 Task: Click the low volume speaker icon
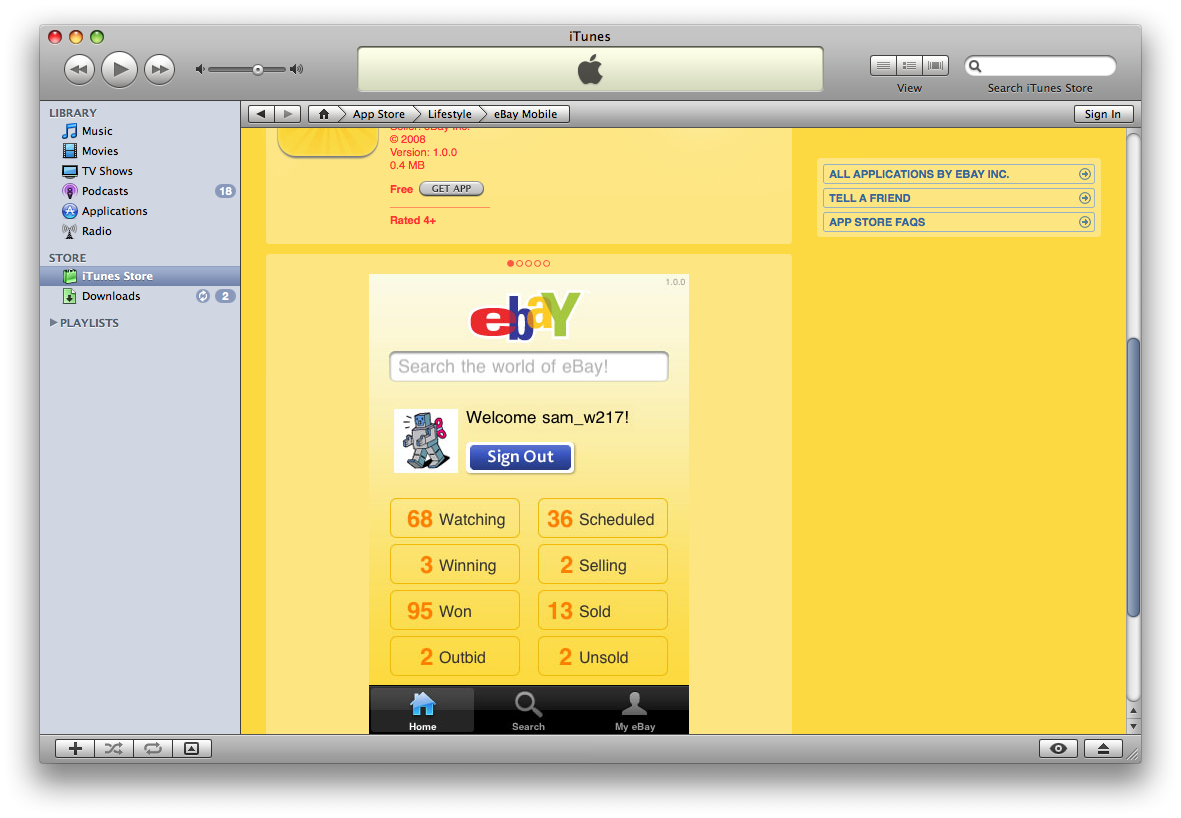(200, 69)
